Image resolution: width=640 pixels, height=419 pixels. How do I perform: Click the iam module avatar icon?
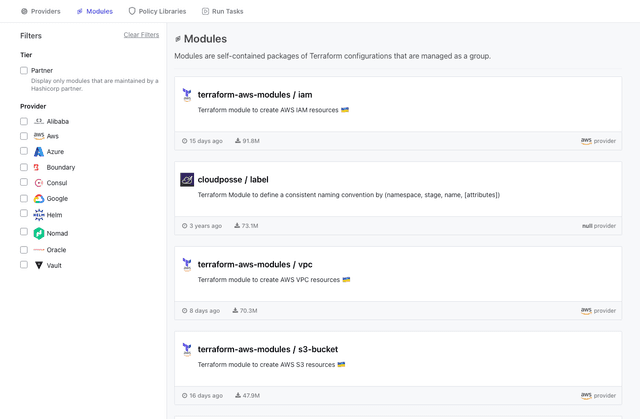coord(187,95)
